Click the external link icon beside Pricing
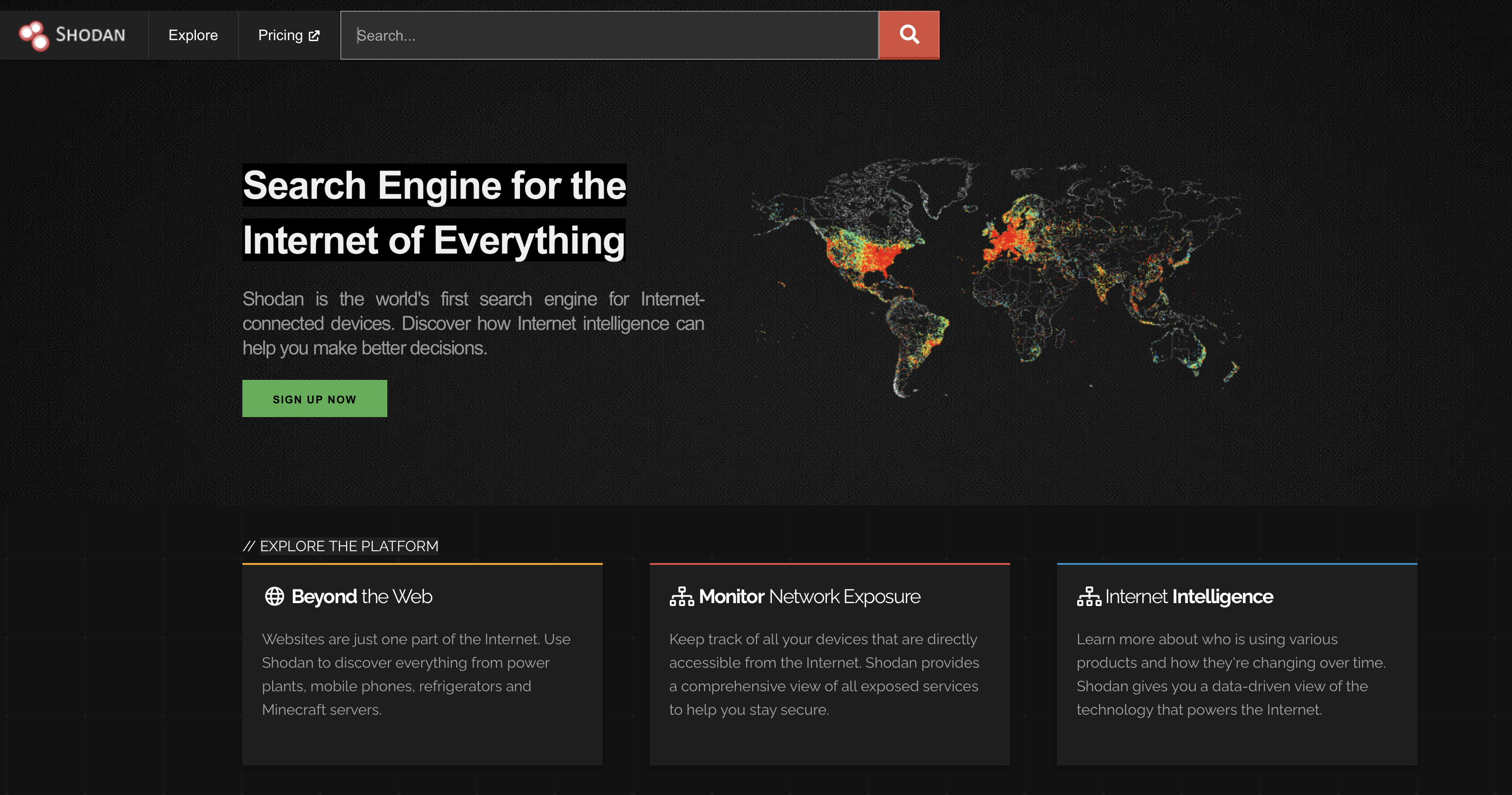 (315, 36)
